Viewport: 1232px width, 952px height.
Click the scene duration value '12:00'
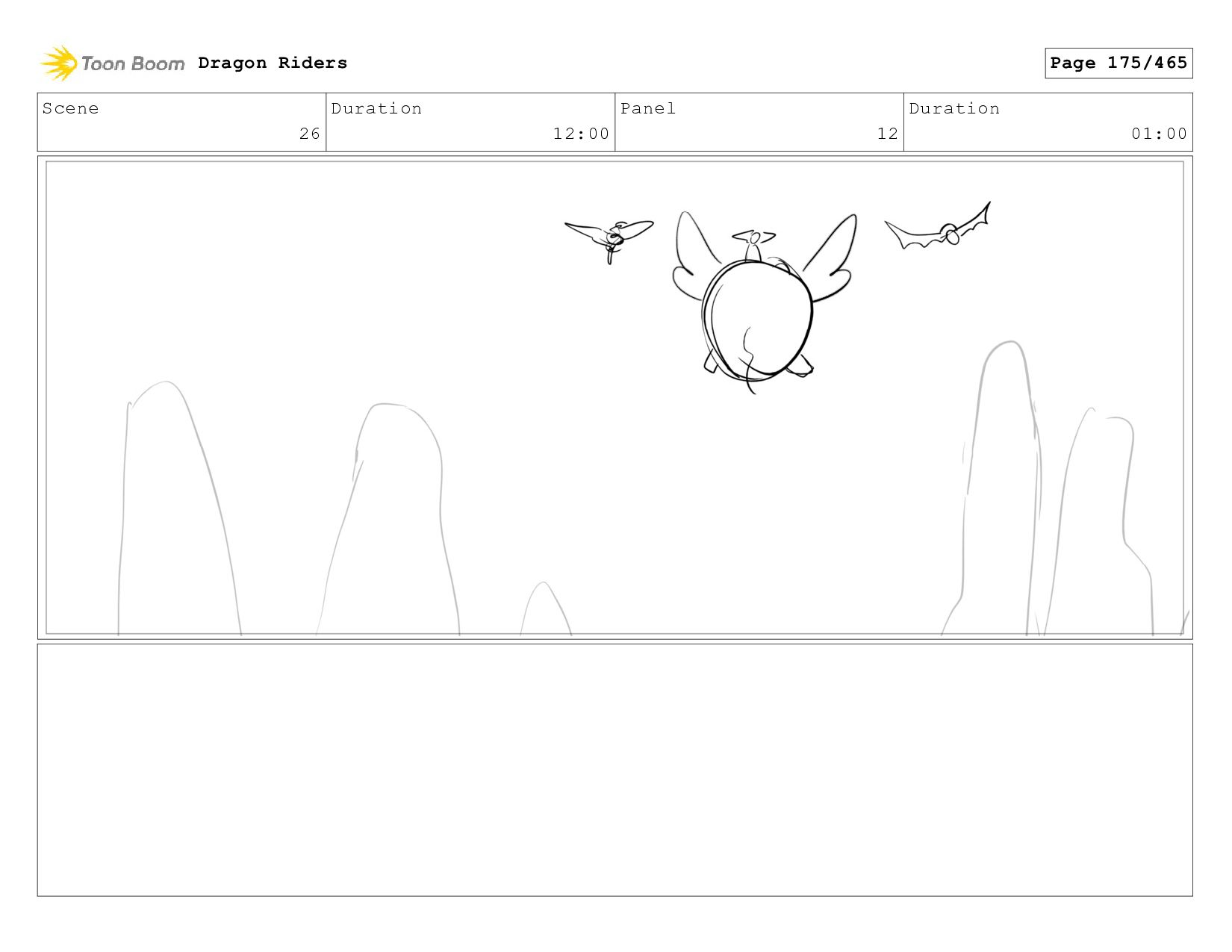(x=581, y=134)
